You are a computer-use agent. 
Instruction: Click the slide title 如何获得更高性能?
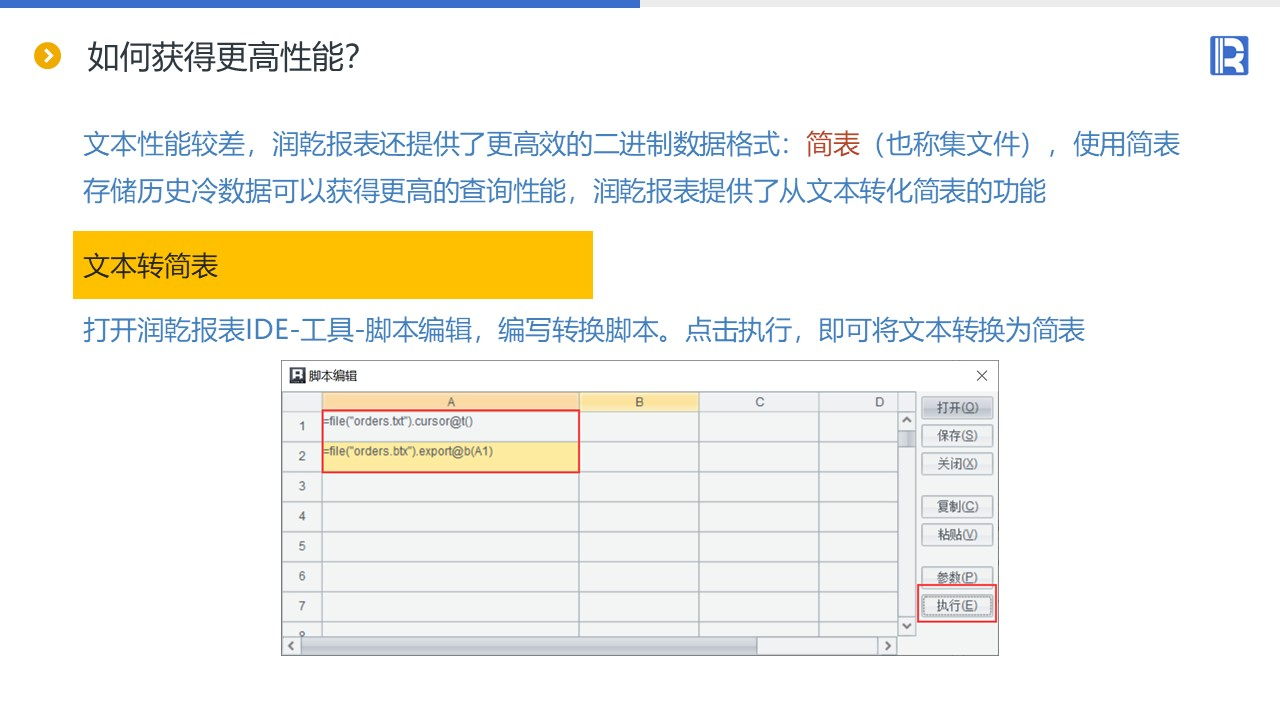(224, 57)
